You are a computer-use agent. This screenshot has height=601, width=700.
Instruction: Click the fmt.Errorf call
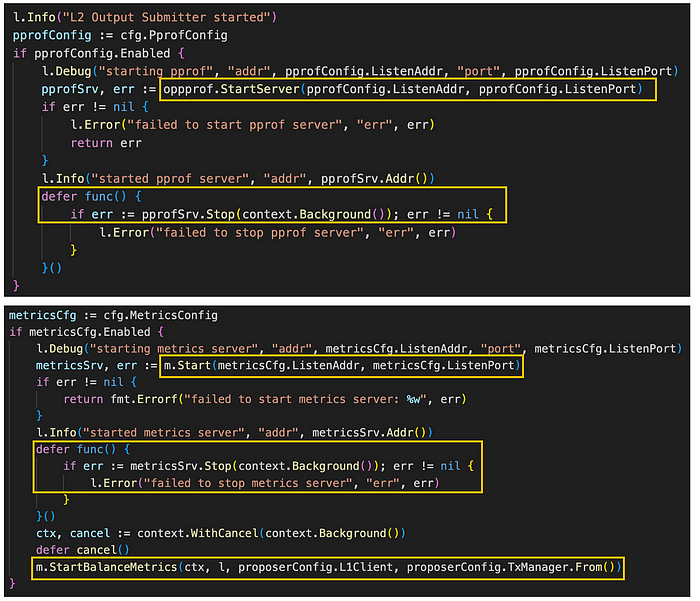tap(288, 399)
